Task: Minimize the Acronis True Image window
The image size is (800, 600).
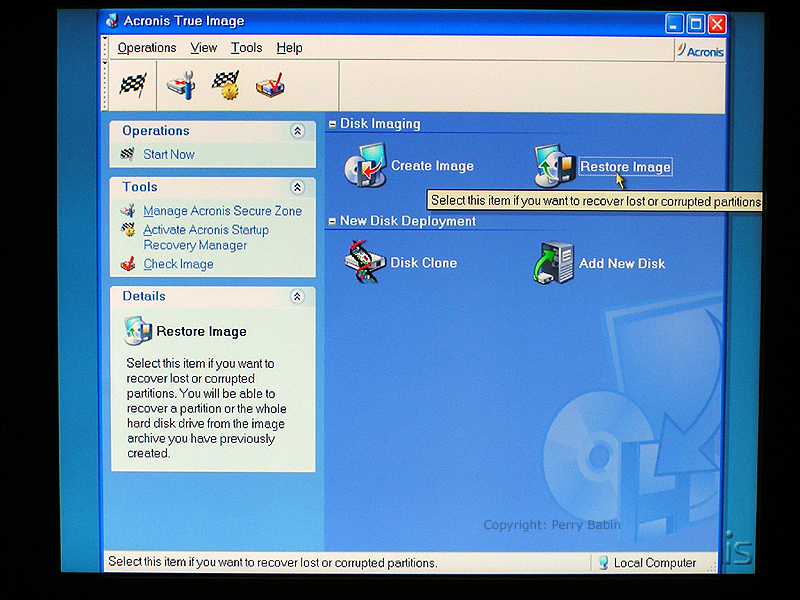Action: (674, 23)
